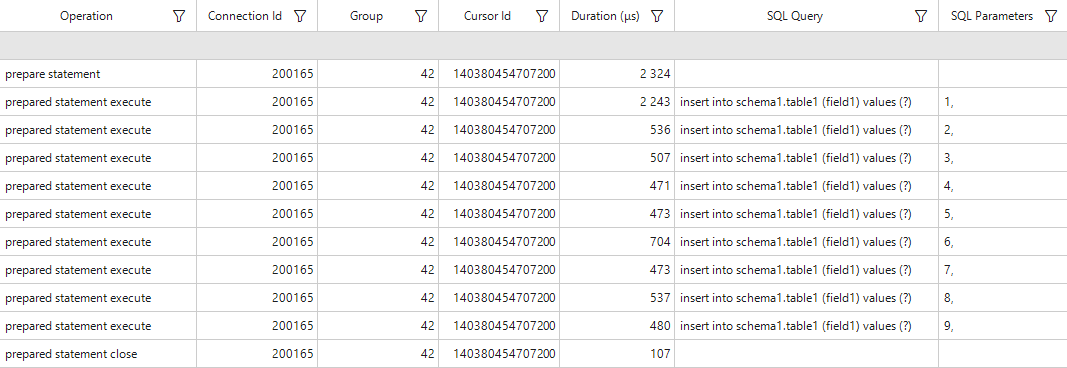The image size is (1067, 368).
Task: Open the Group column filter icon
Action: pyautogui.click(x=421, y=16)
